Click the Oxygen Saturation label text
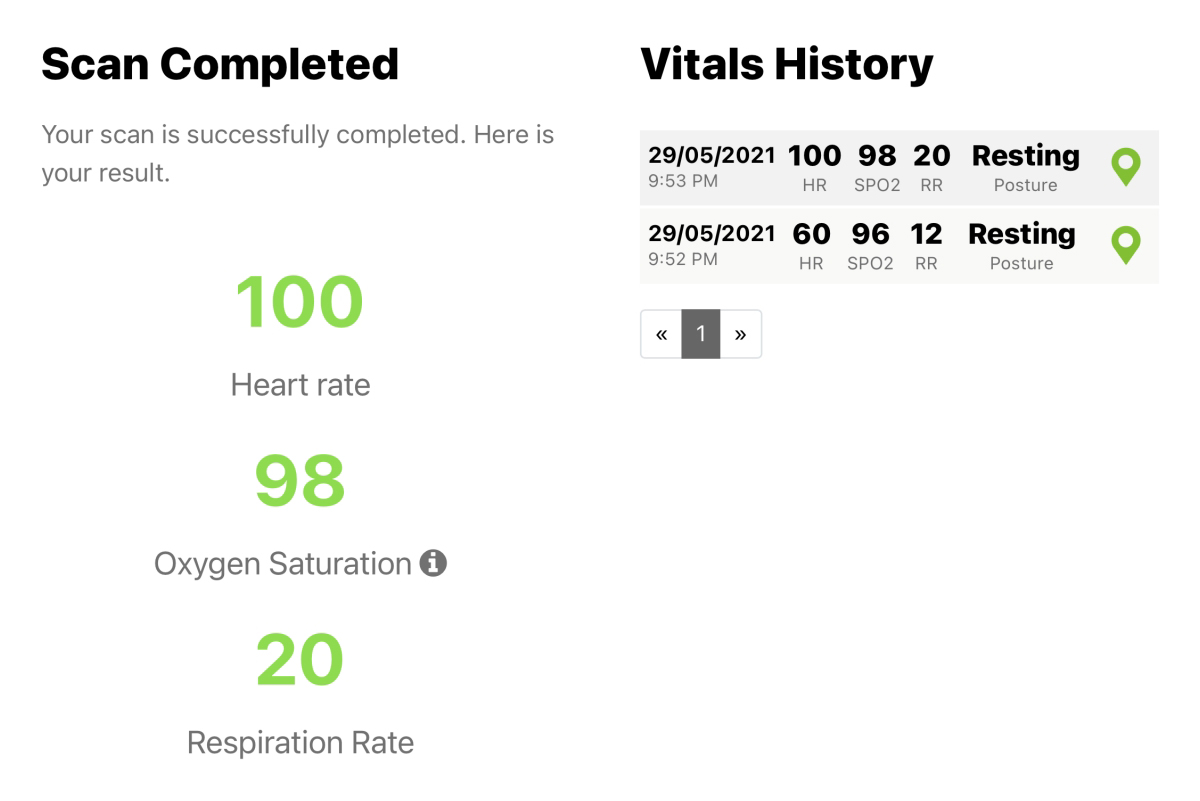 283,564
